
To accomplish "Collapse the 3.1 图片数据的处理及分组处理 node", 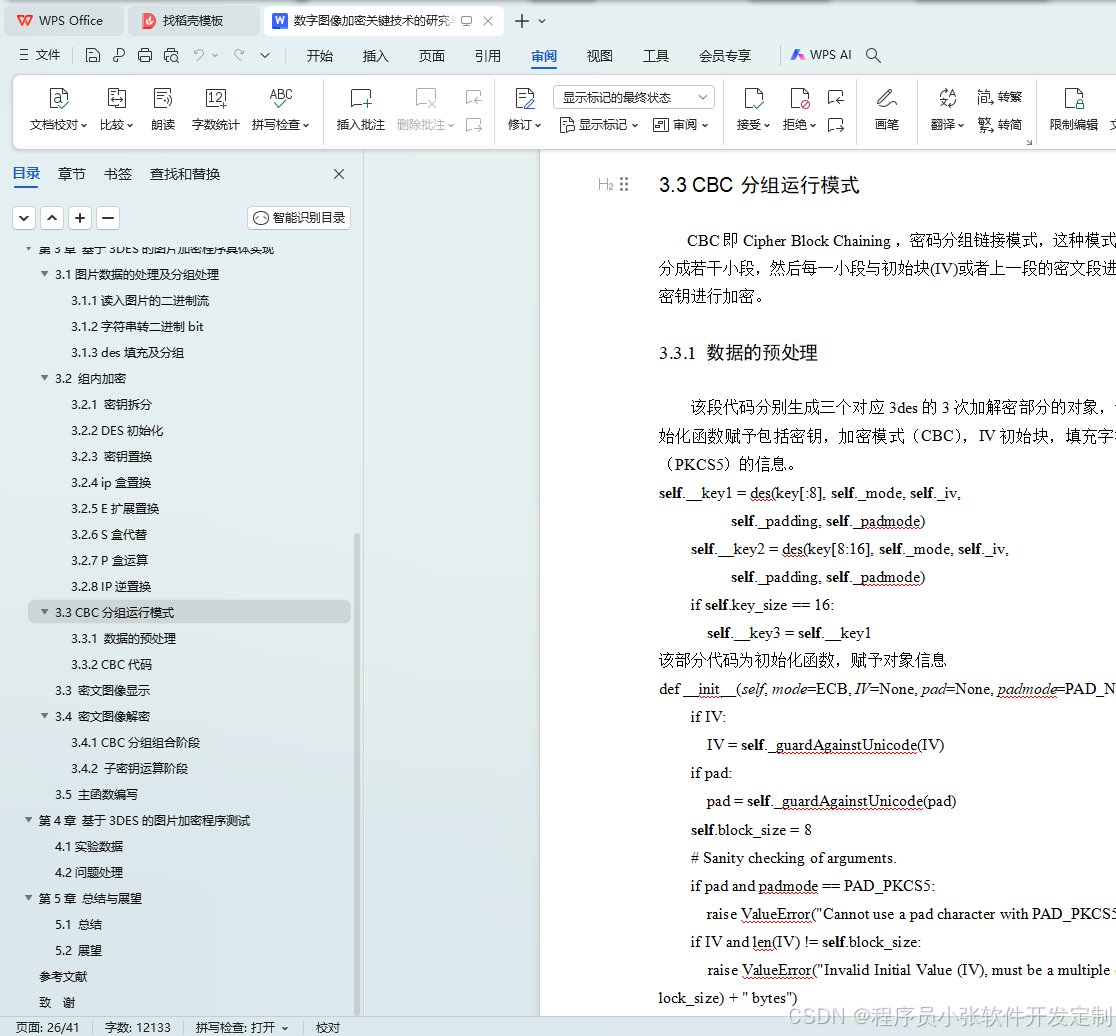I will pyautogui.click(x=45, y=274).
